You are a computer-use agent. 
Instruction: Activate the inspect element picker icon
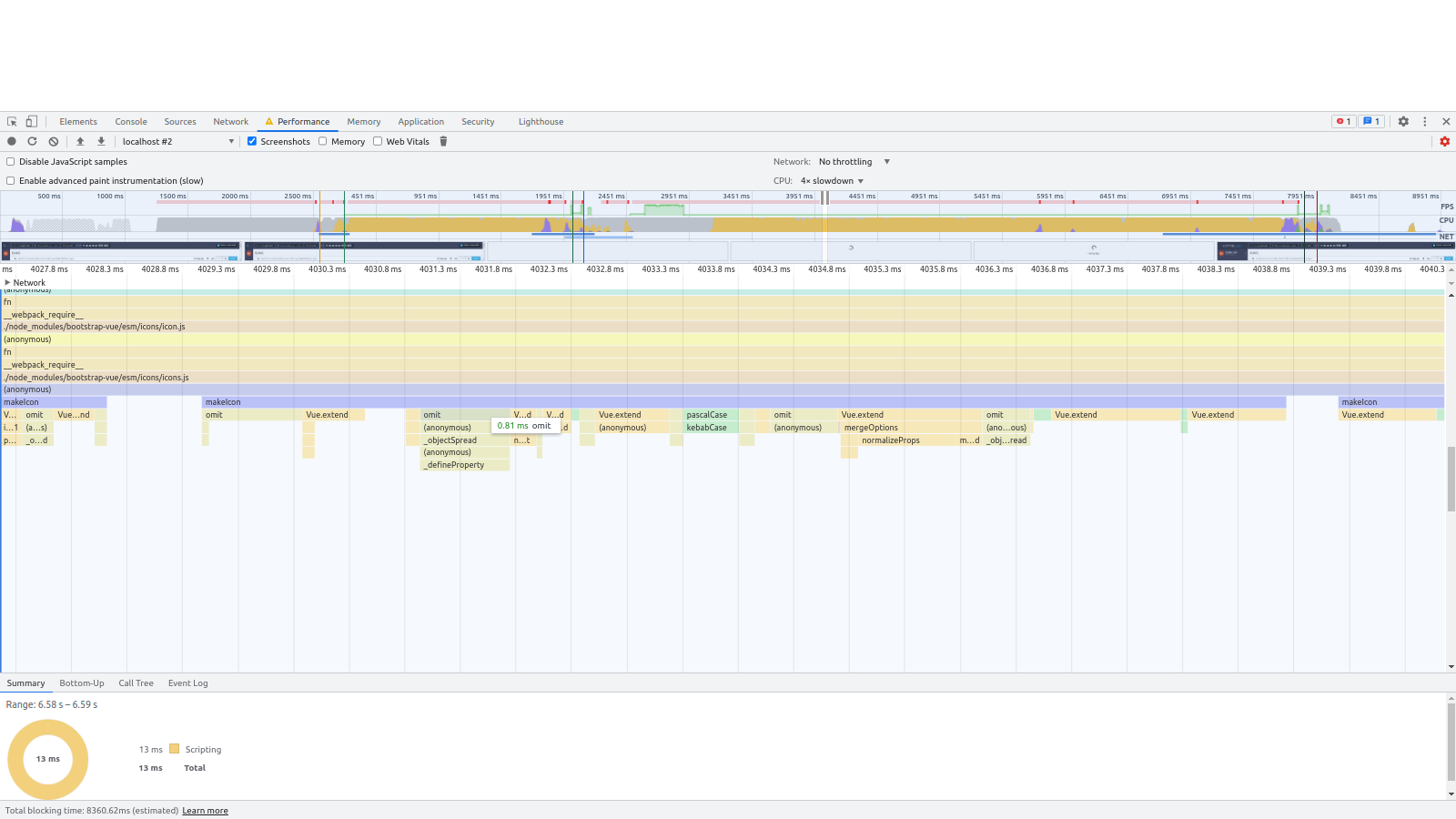coord(12,122)
